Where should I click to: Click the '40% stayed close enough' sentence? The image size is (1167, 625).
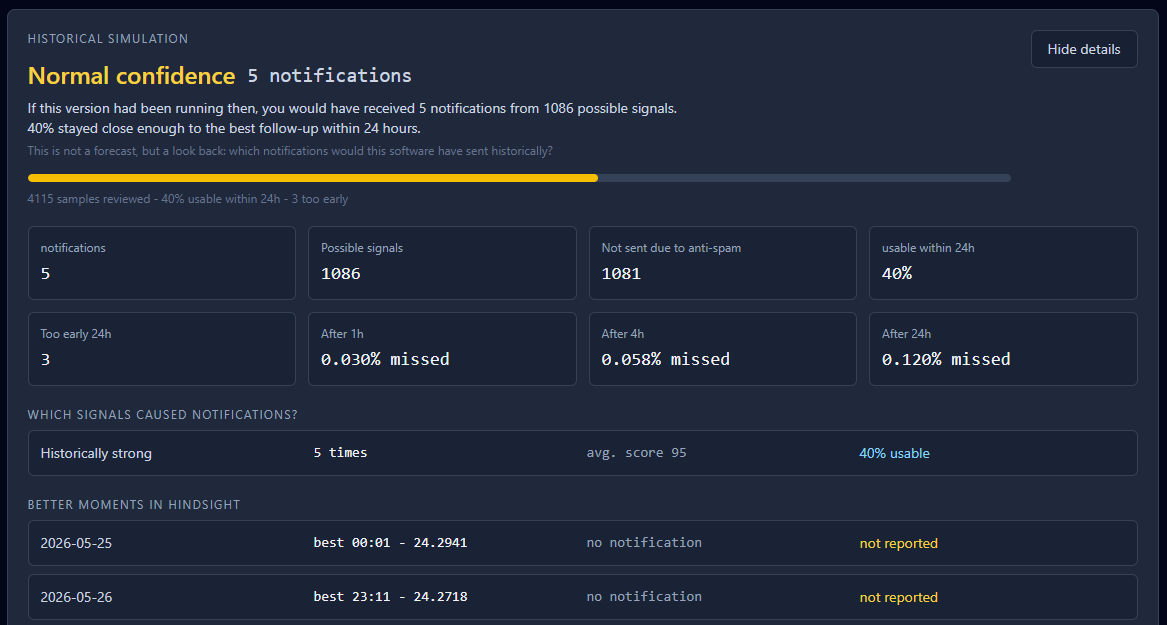coord(224,128)
